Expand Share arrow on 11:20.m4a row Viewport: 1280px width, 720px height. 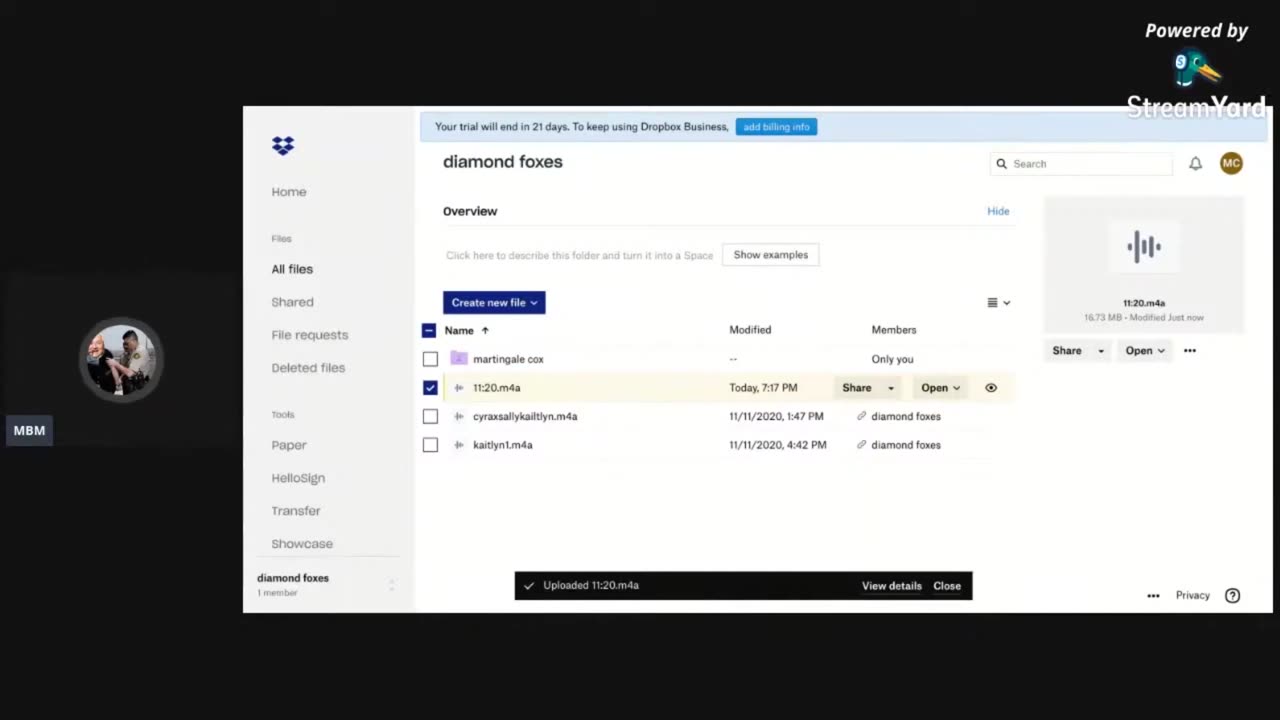pos(891,388)
